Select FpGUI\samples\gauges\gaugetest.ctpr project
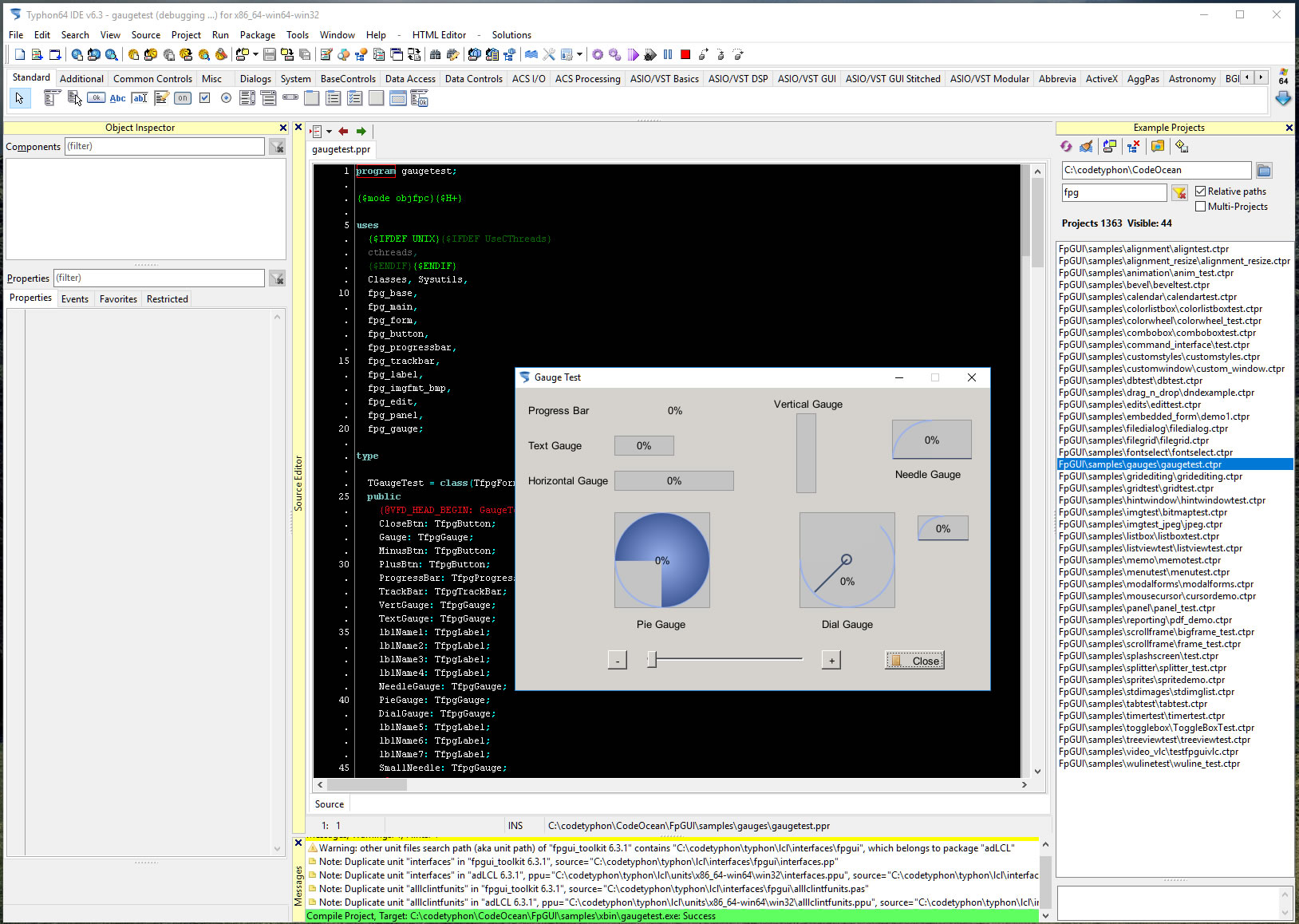This screenshot has width=1299, height=924. click(1175, 464)
